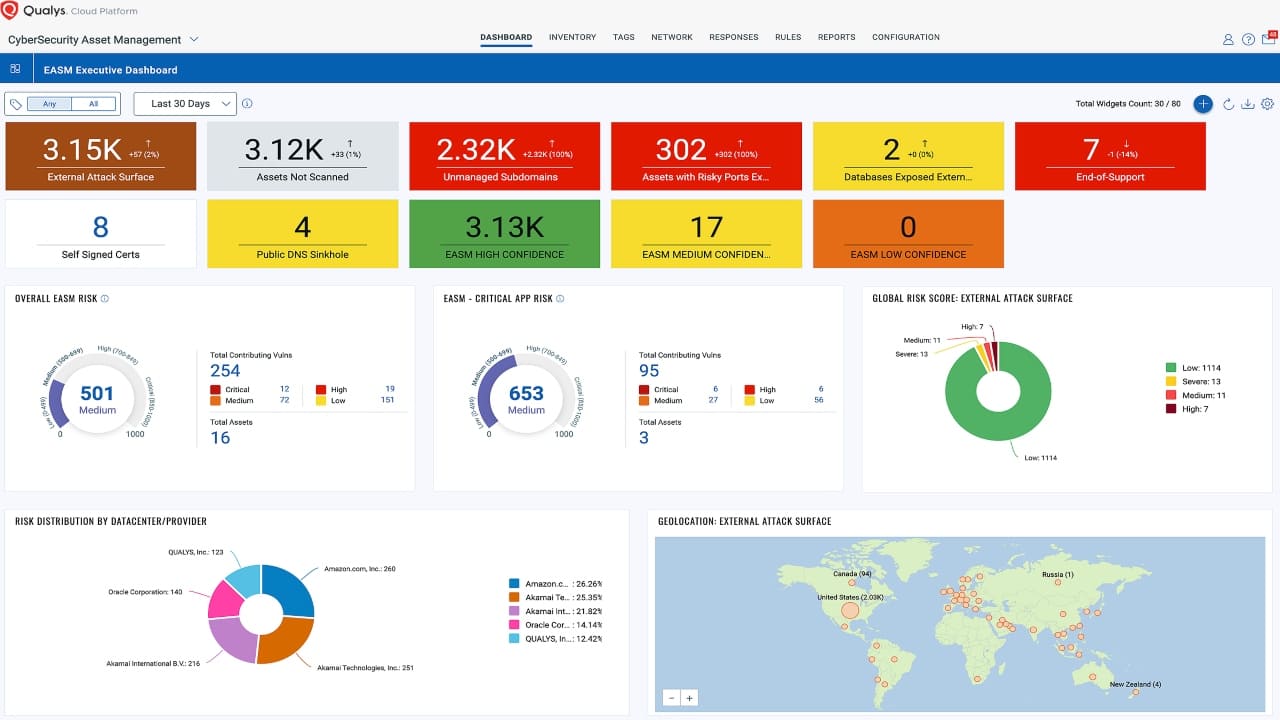
Task: Switch to the INVENTORY tab
Action: [572, 37]
